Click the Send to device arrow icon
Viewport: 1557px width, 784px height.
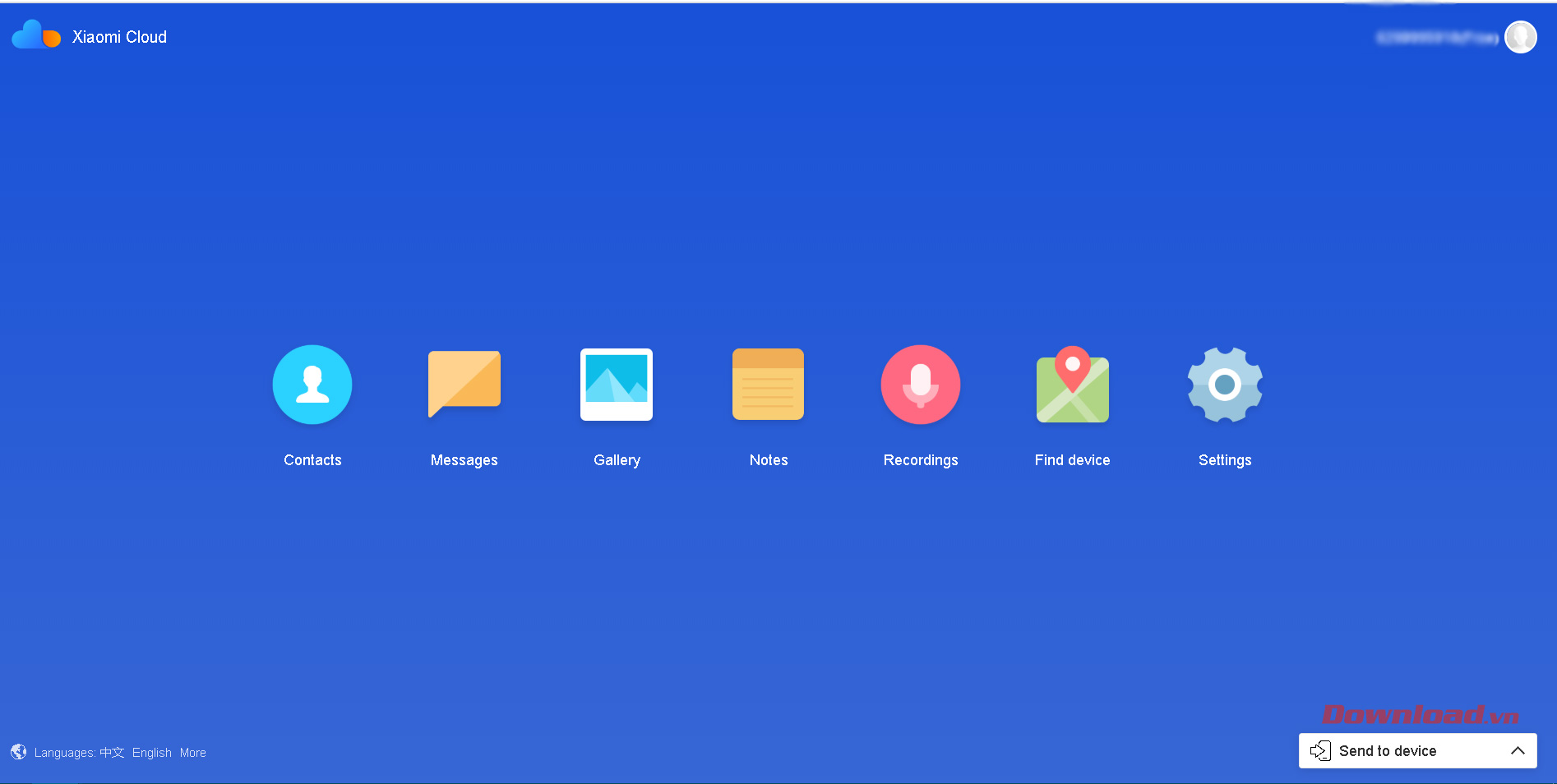(1320, 751)
